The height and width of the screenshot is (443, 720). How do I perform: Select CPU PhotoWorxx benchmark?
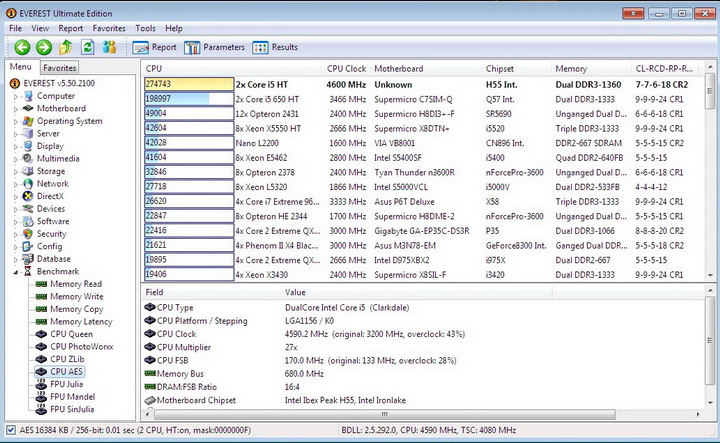(82, 347)
